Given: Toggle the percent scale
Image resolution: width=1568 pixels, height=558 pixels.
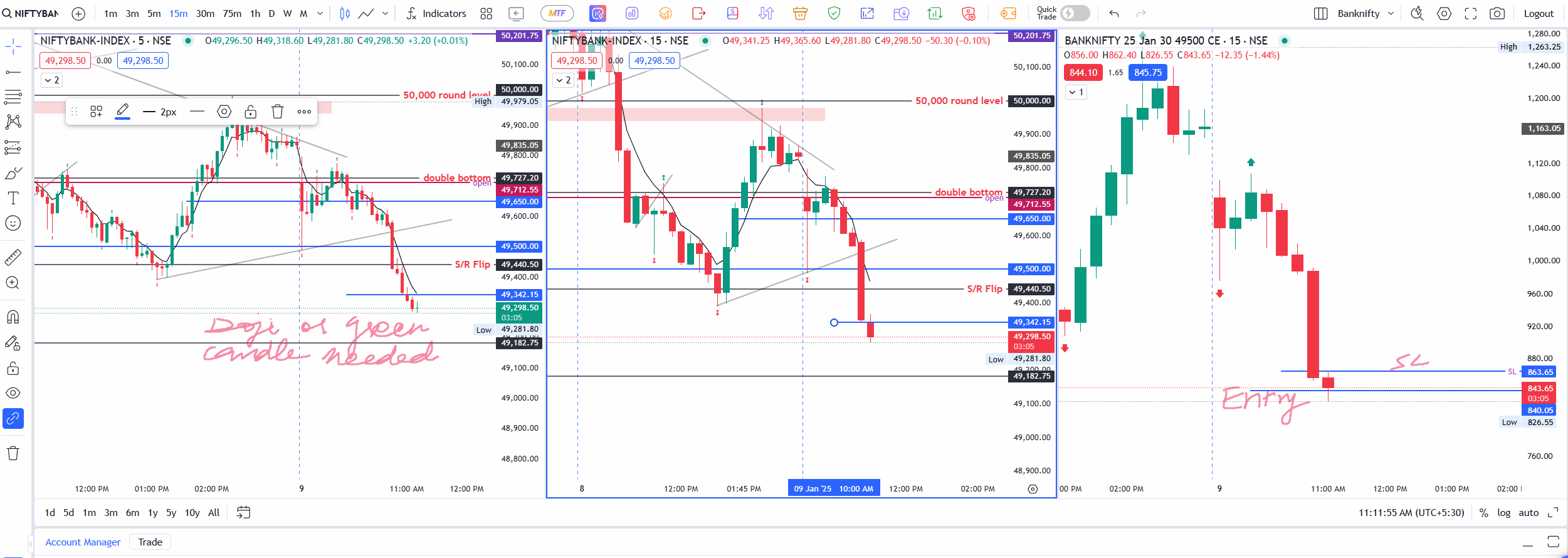Looking at the screenshot, I should pos(1483,513).
